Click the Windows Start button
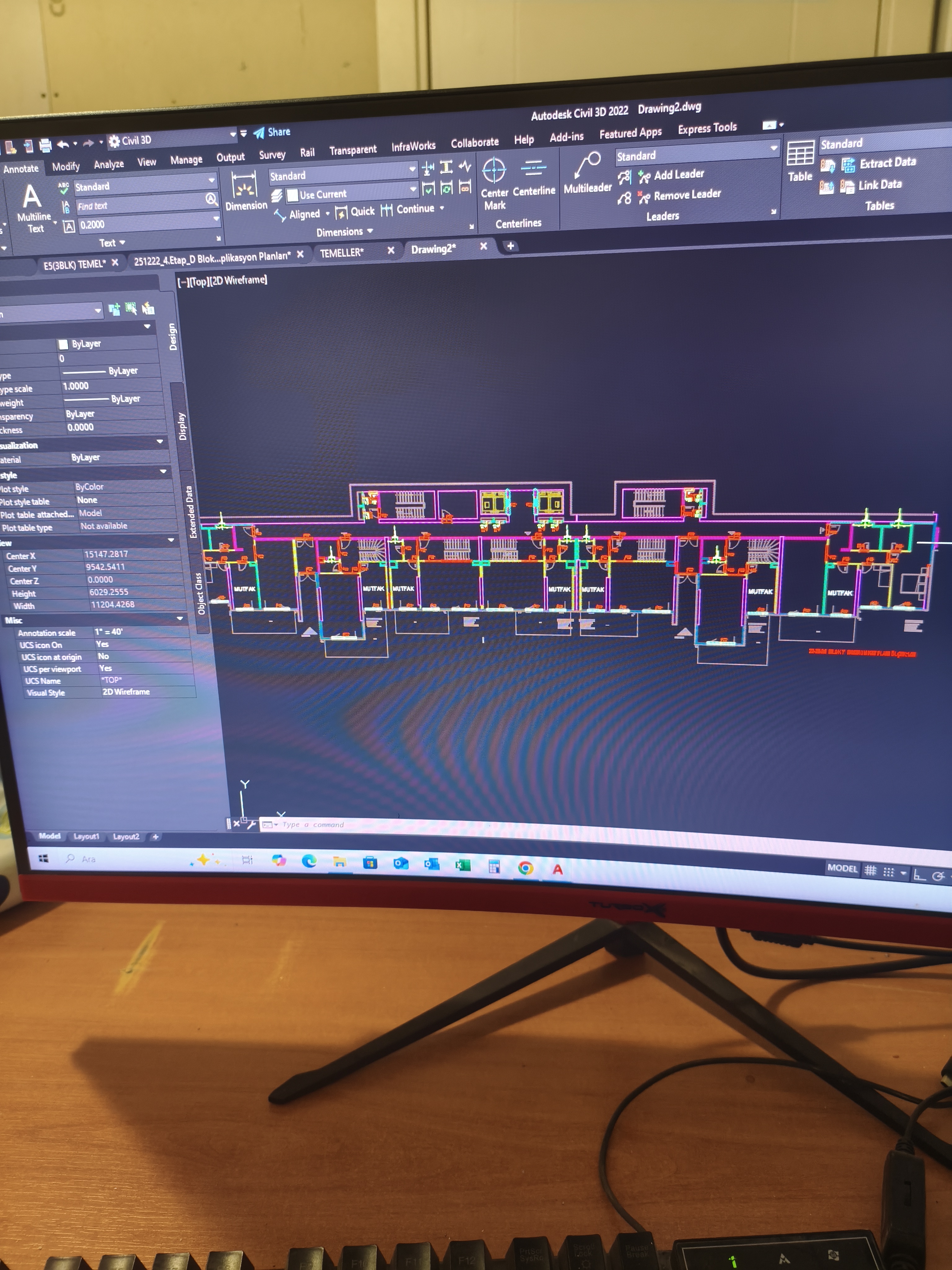 coord(43,858)
